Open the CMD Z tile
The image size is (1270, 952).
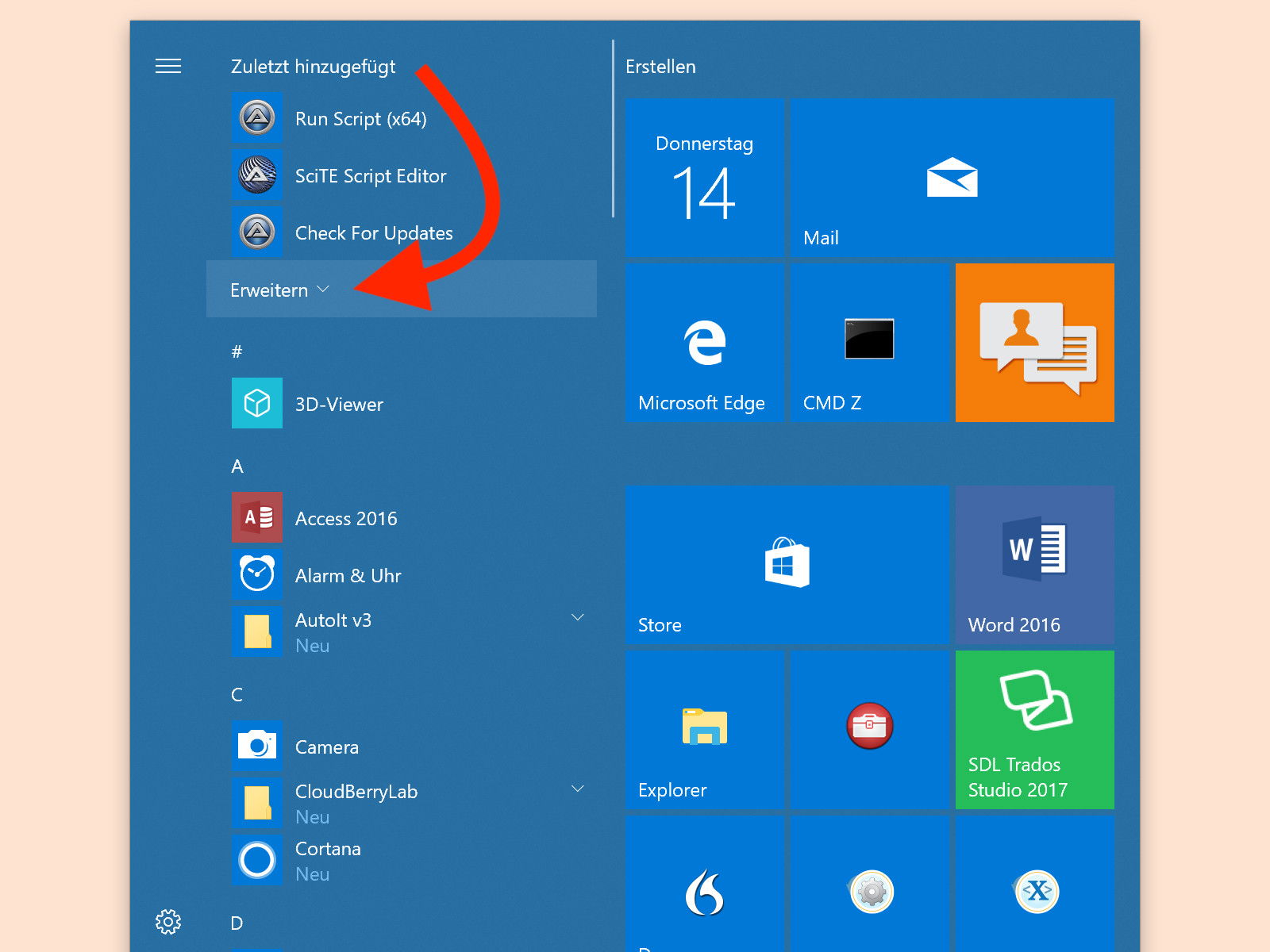[870, 343]
